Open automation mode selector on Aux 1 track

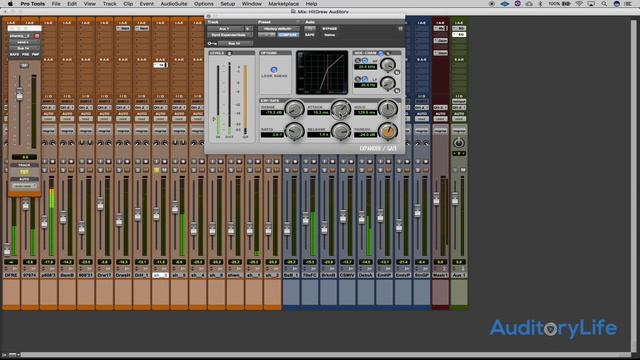coord(459,119)
